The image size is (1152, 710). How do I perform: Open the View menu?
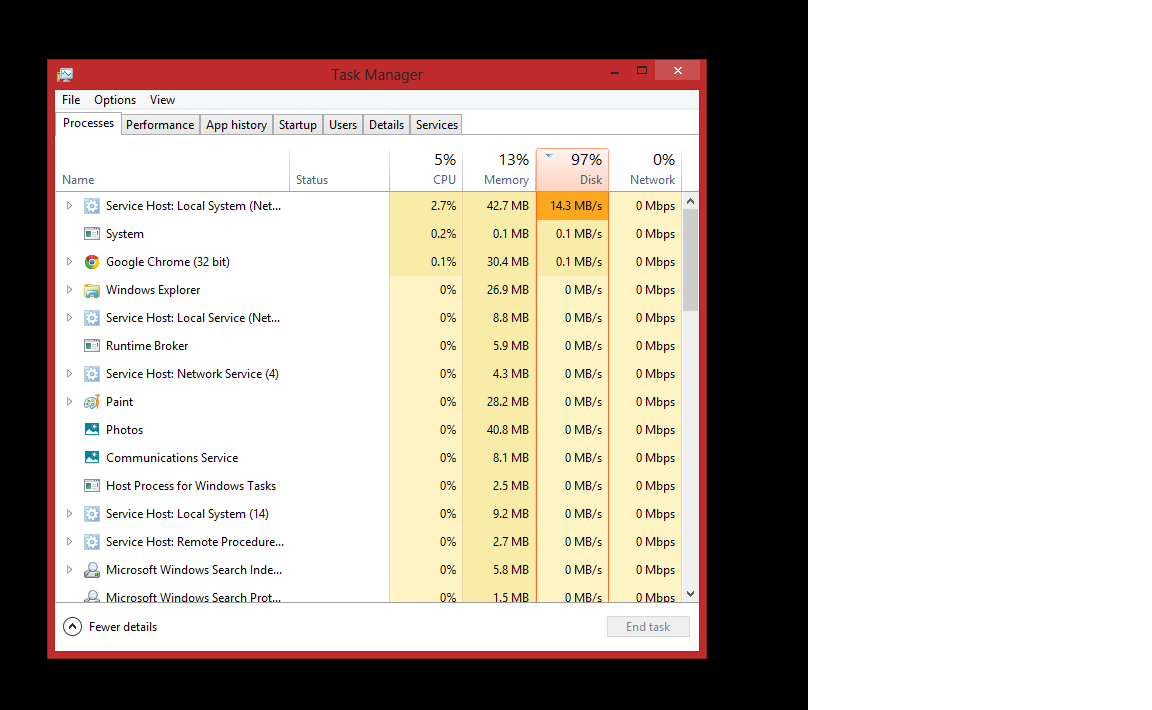point(162,100)
